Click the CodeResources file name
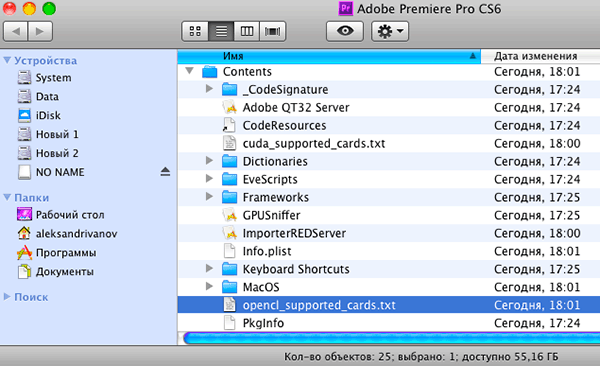This screenshot has width=600, height=366. point(284,126)
